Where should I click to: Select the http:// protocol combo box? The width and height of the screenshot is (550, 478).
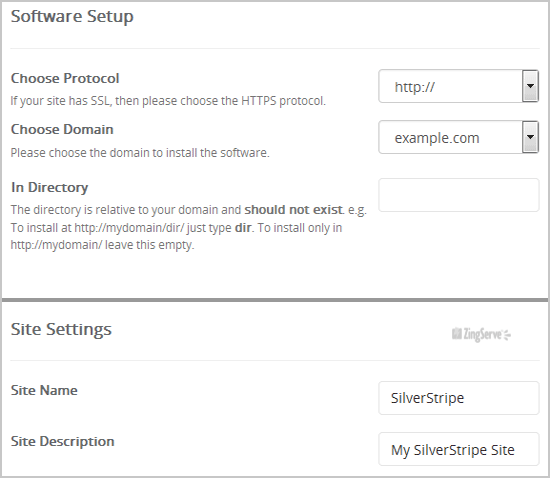(458, 86)
